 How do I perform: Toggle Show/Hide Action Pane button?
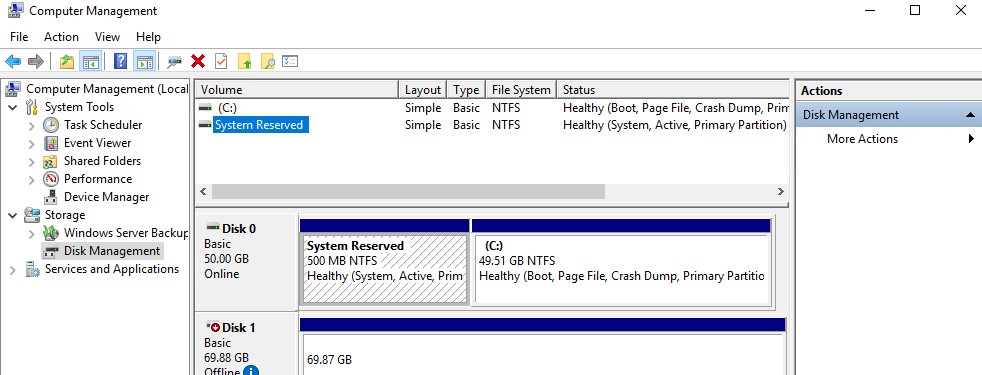tap(145, 61)
